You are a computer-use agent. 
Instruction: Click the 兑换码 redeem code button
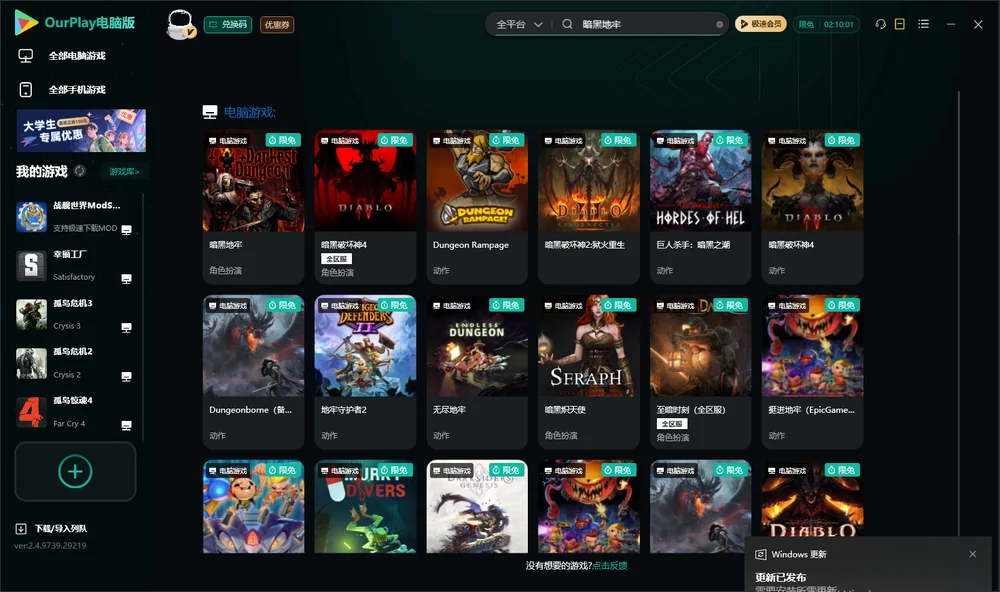click(x=228, y=24)
